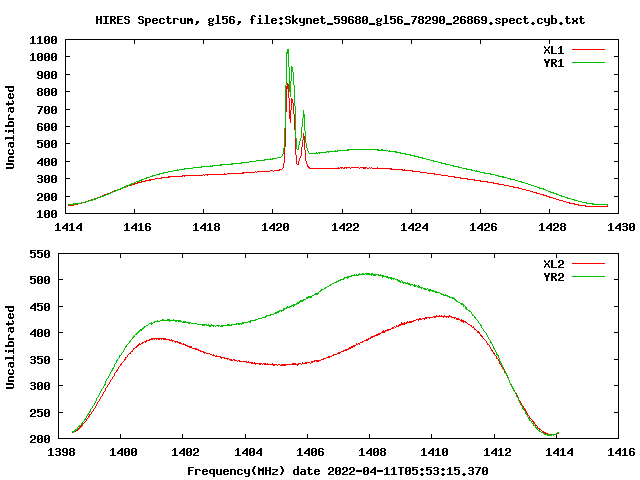Click the 350 tick label on bottom y-axis
640x480 pixels.
(40, 360)
